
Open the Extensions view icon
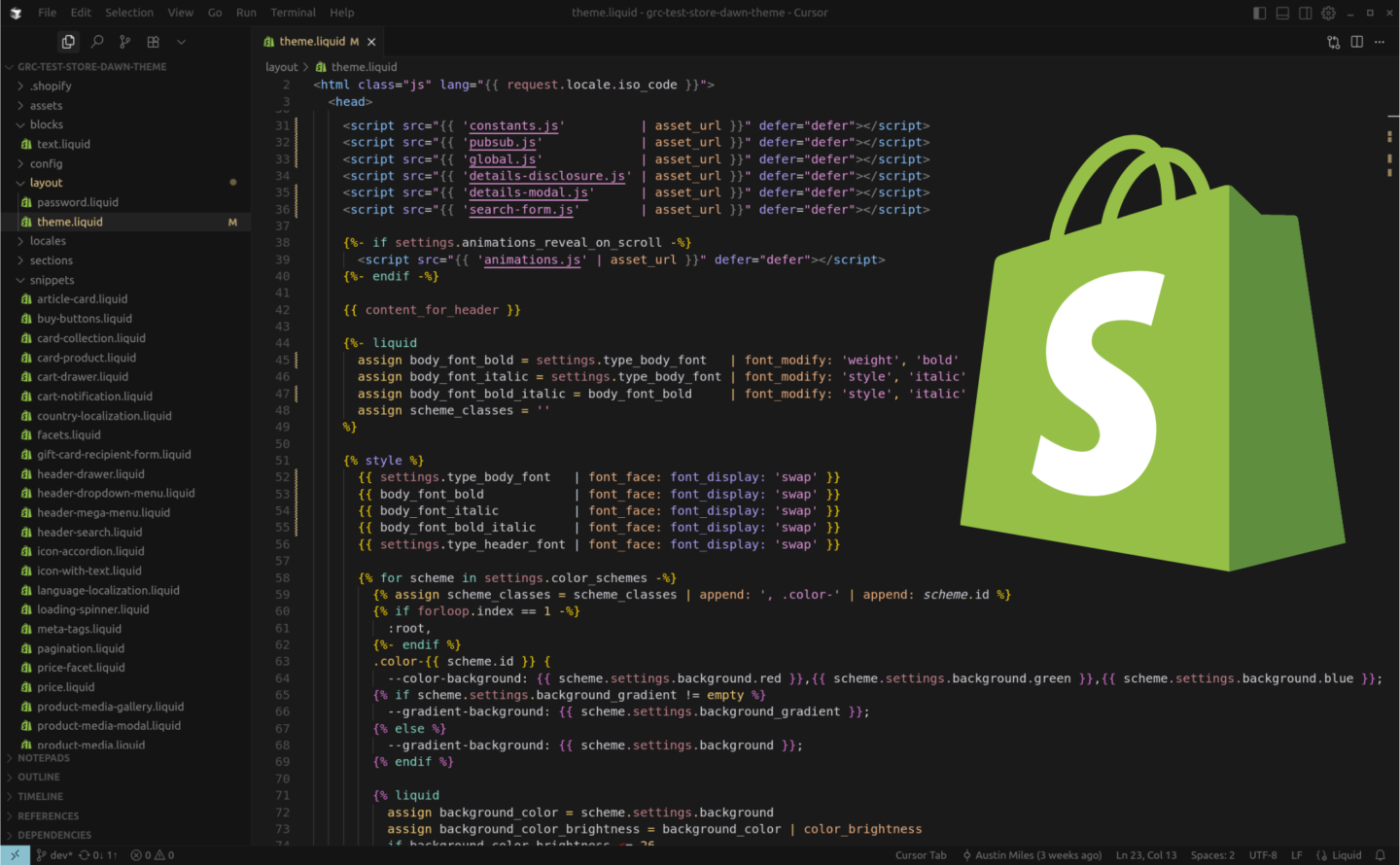tap(153, 42)
